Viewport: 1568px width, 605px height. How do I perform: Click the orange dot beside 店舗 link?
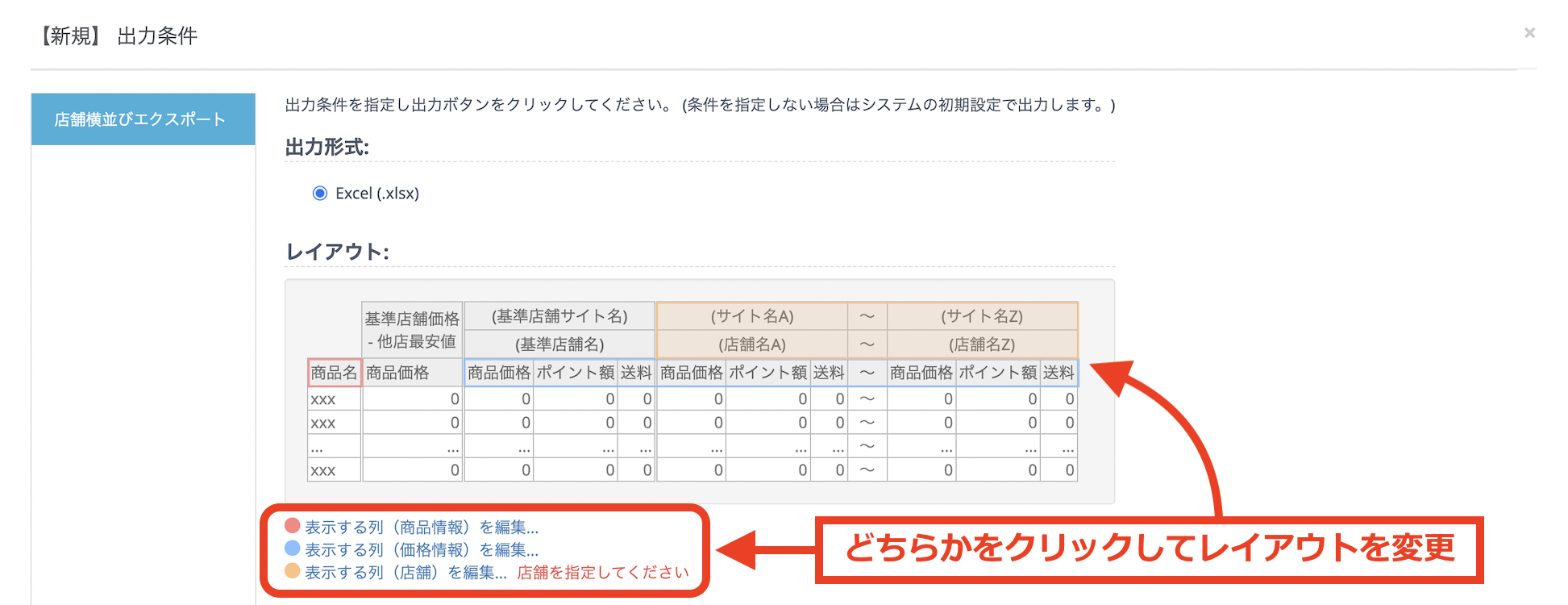point(293,571)
